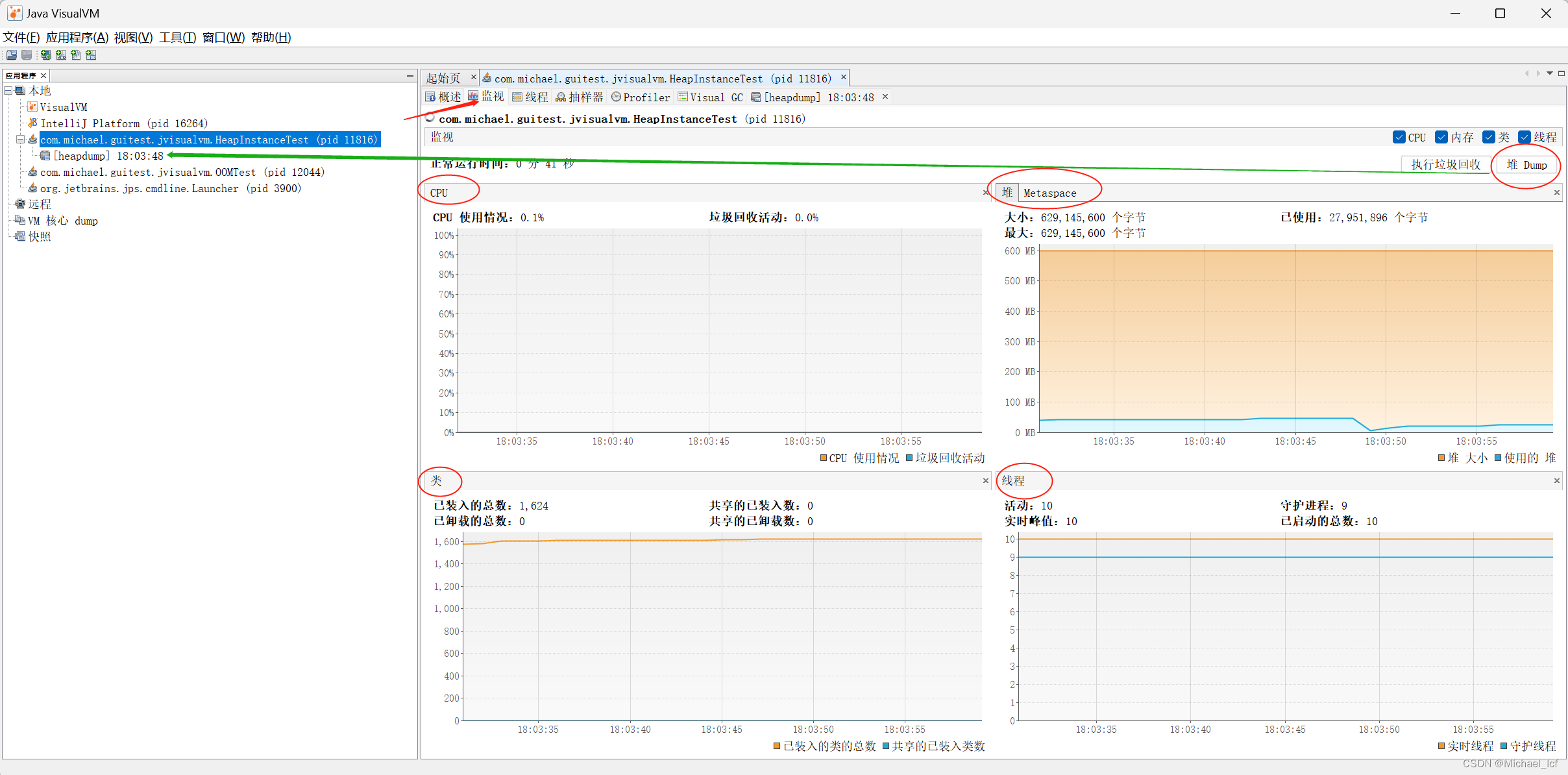Uncheck the 内存 memory checkbox
Image resolution: width=1568 pixels, height=775 pixels.
tap(1441, 138)
